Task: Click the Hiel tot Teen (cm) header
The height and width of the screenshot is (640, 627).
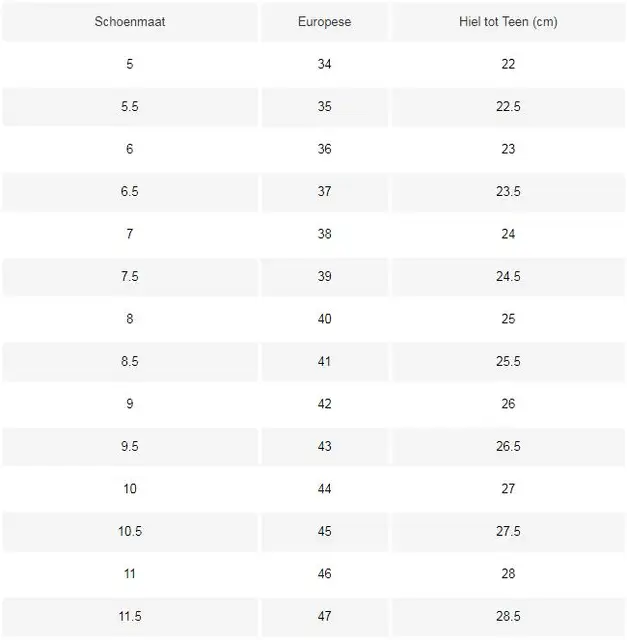Action: (508, 22)
